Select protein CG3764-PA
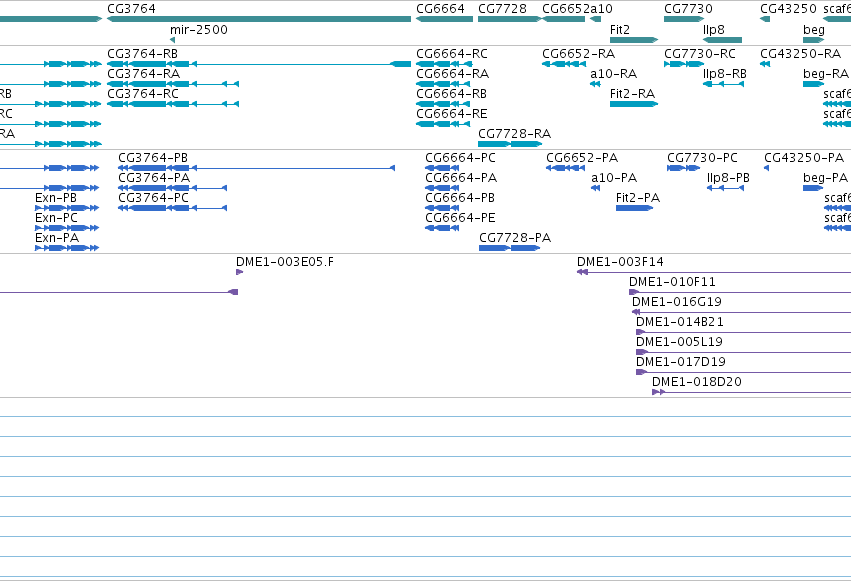The image size is (851, 581). [173, 188]
